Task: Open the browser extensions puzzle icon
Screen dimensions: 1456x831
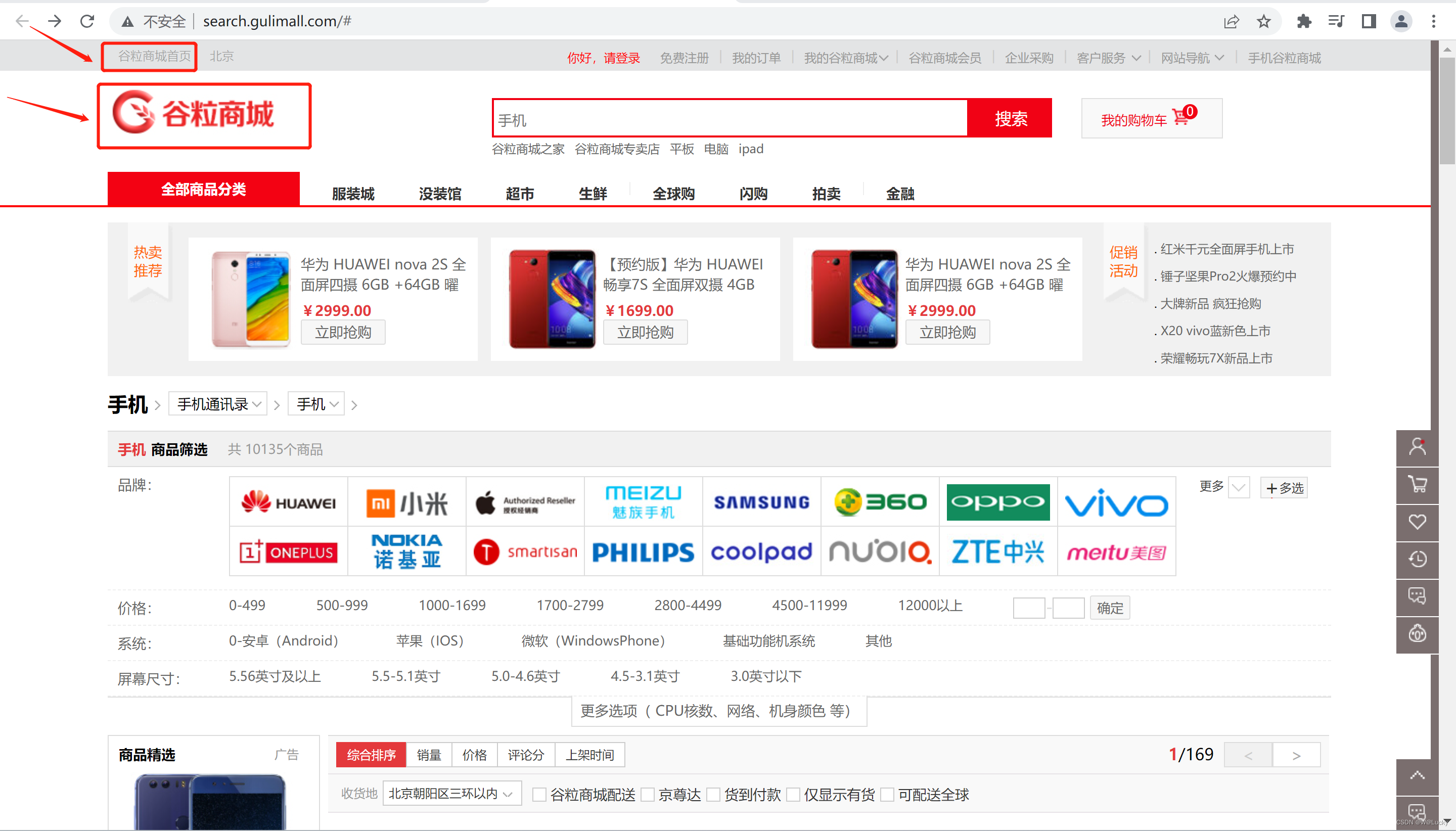Action: (1304, 22)
